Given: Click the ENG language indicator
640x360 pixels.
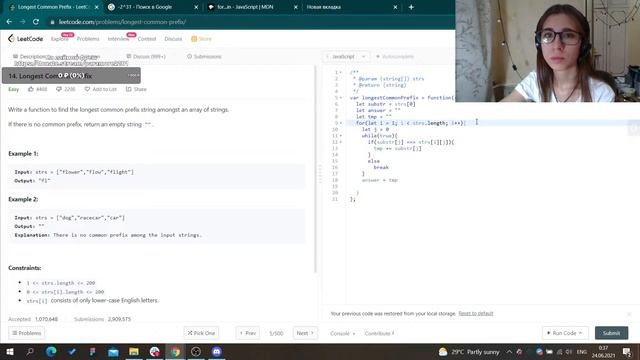Looking at the screenshot, I should pos(582,352).
